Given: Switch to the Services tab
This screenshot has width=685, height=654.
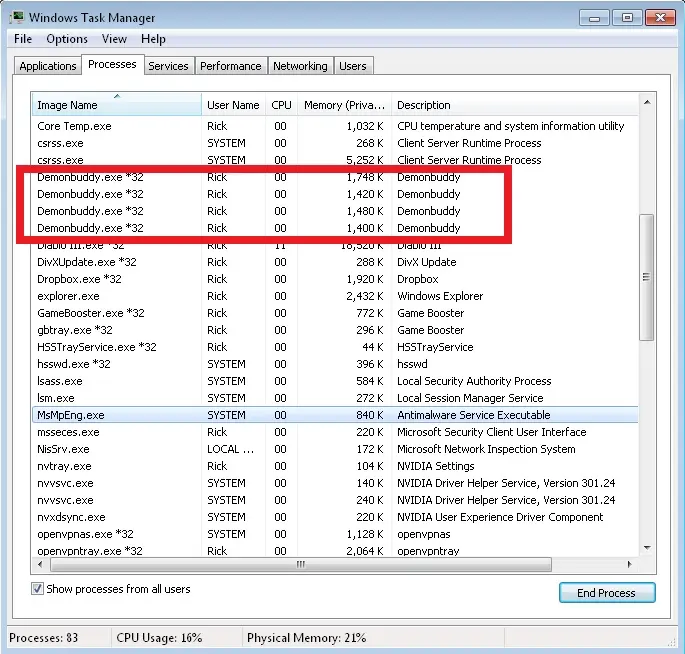Looking at the screenshot, I should click(x=168, y=66).
